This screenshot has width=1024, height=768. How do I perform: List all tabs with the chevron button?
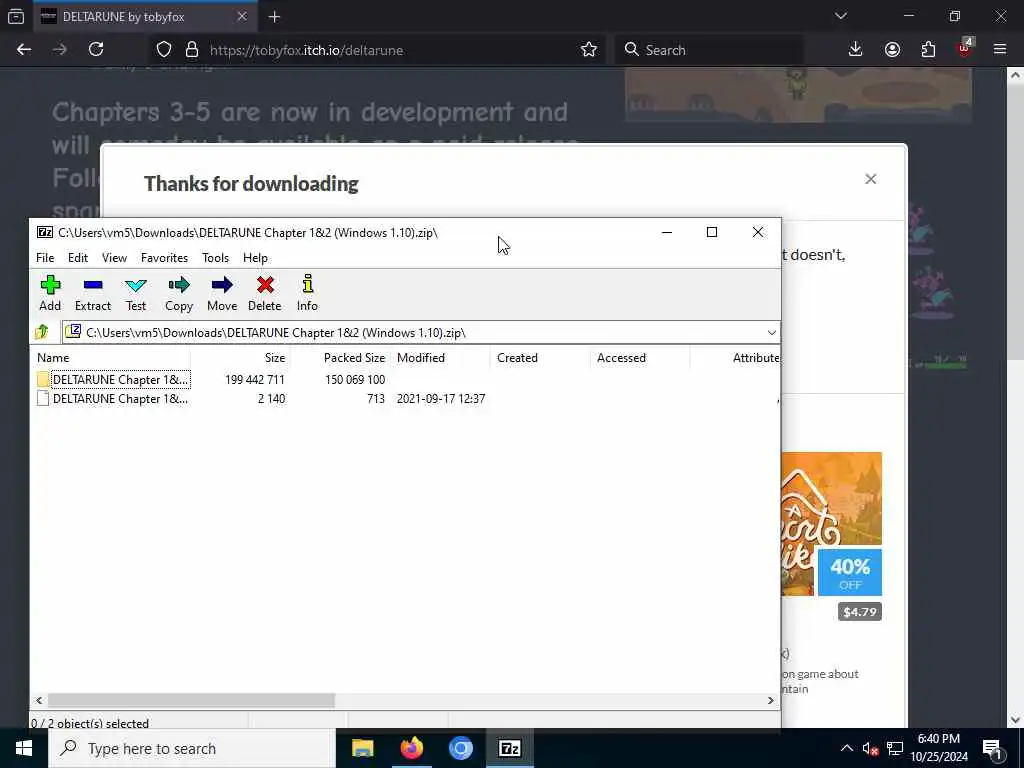click(x=840, y=16)
